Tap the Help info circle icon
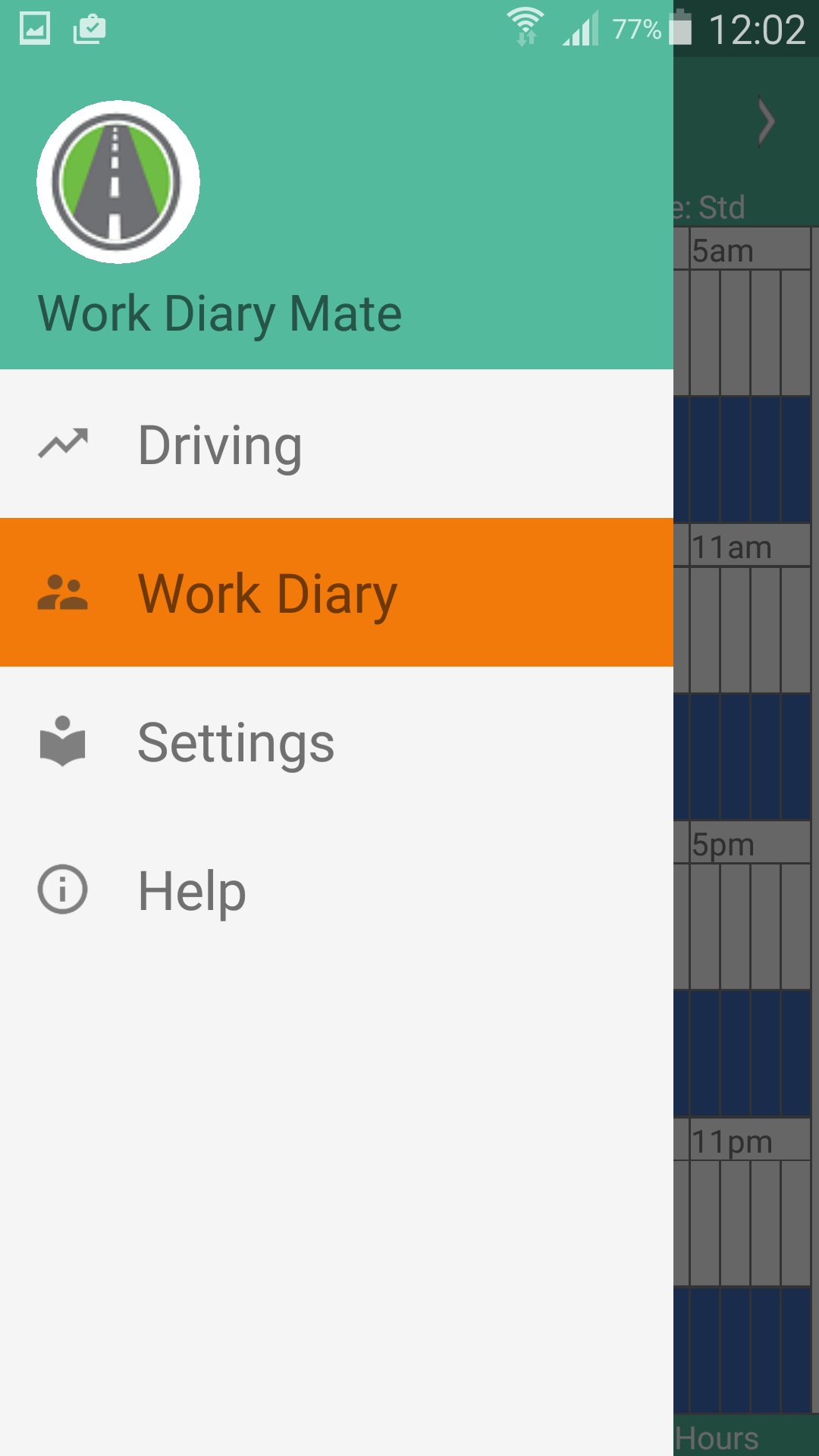This screenshot has height=1456, width=819. (x=63, y=890)
